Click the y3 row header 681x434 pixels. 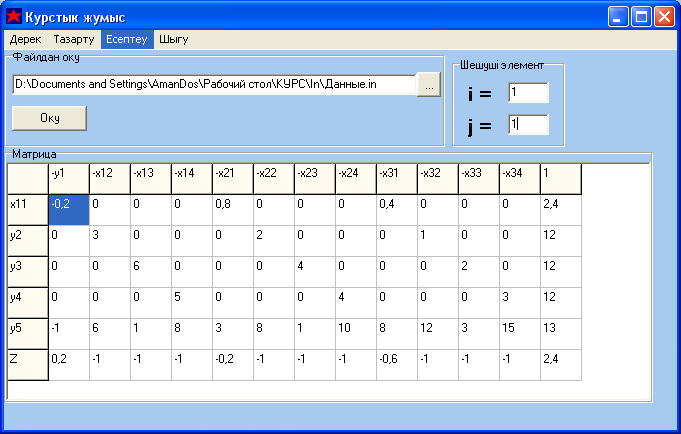[x=28, y=272]
